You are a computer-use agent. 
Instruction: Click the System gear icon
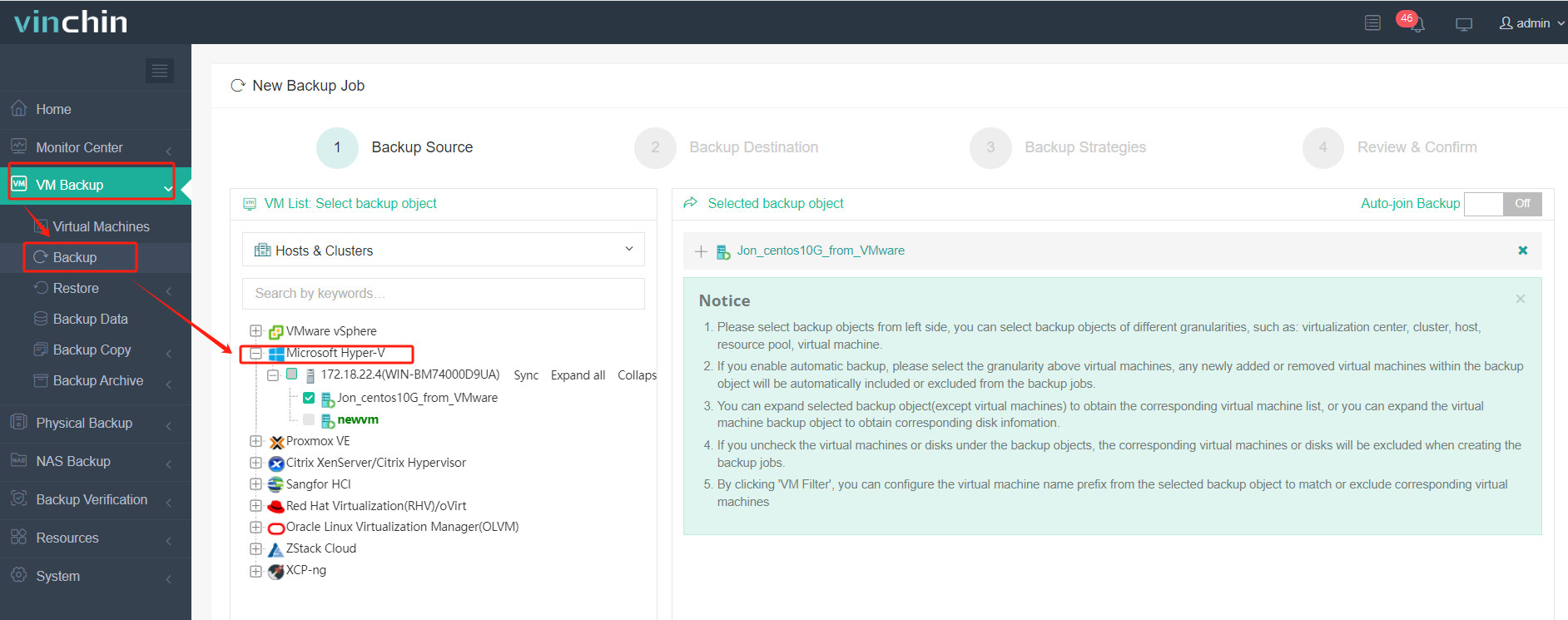(18, 575)
